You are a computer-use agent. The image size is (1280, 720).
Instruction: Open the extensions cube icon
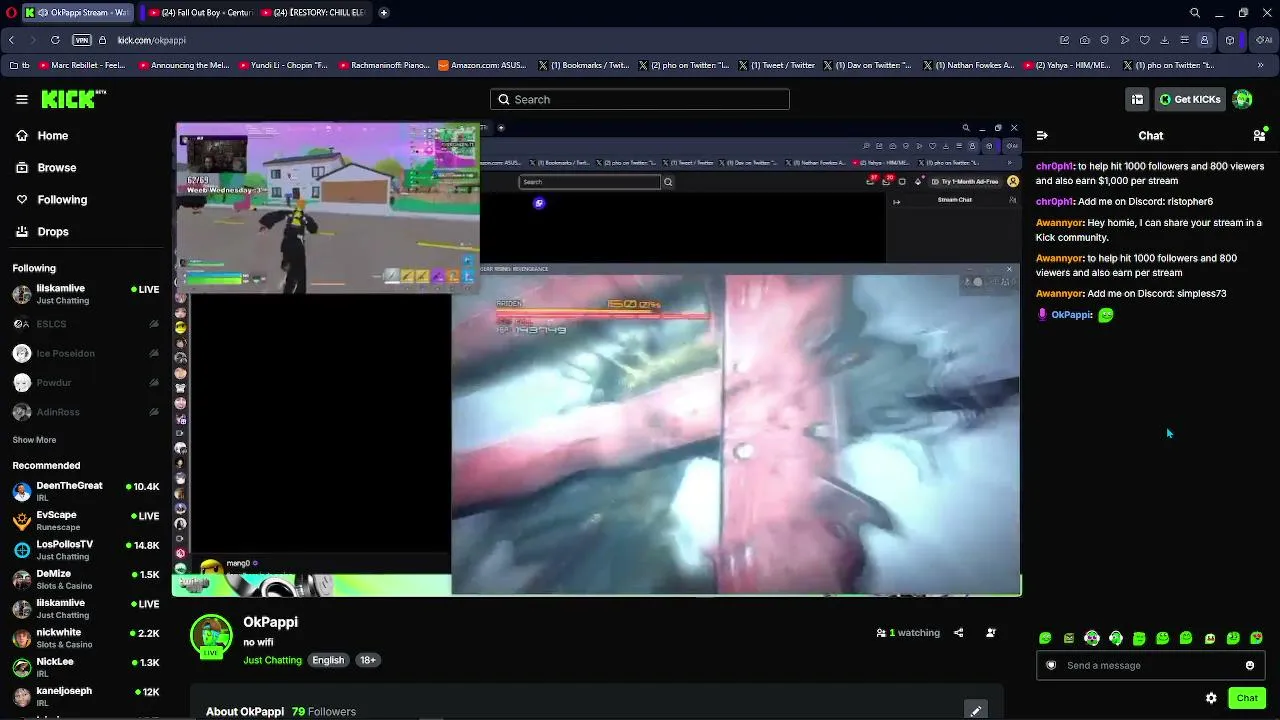click(x=1230, y=40)
